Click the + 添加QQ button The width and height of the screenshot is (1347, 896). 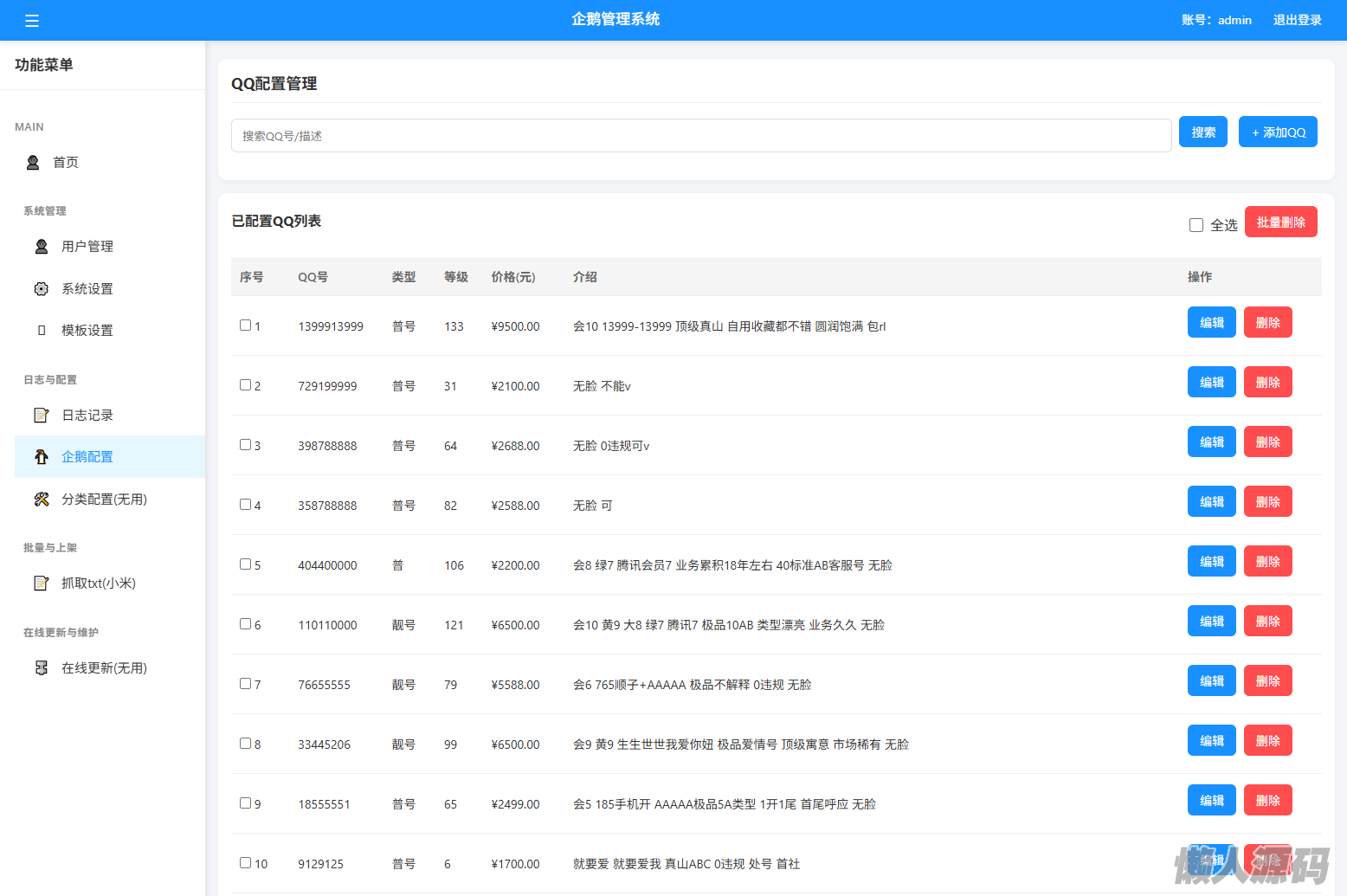[1278, 132]
